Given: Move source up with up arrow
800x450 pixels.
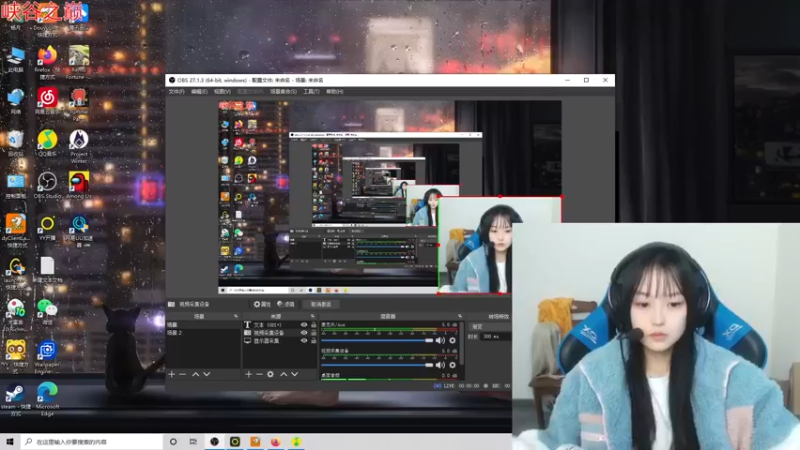Looking at the screenshot, I should 284,374.
